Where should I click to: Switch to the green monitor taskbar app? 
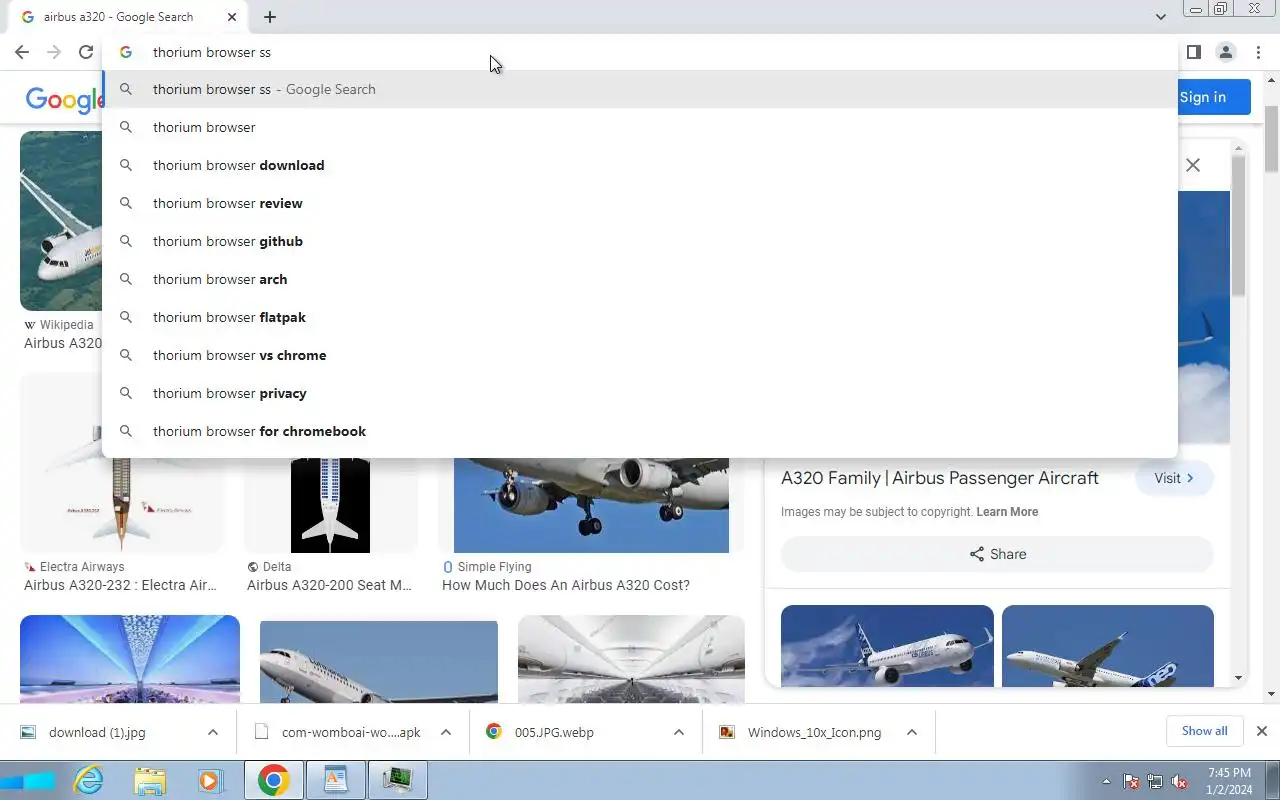pos(398,780)
